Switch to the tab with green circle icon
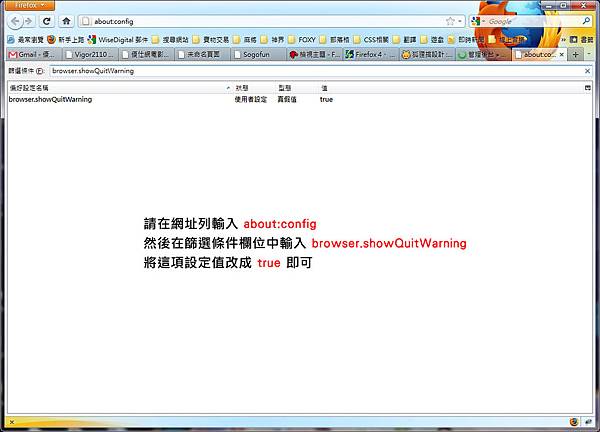Image resolution: width=600 pixels, height=432 pixels. 483,55
